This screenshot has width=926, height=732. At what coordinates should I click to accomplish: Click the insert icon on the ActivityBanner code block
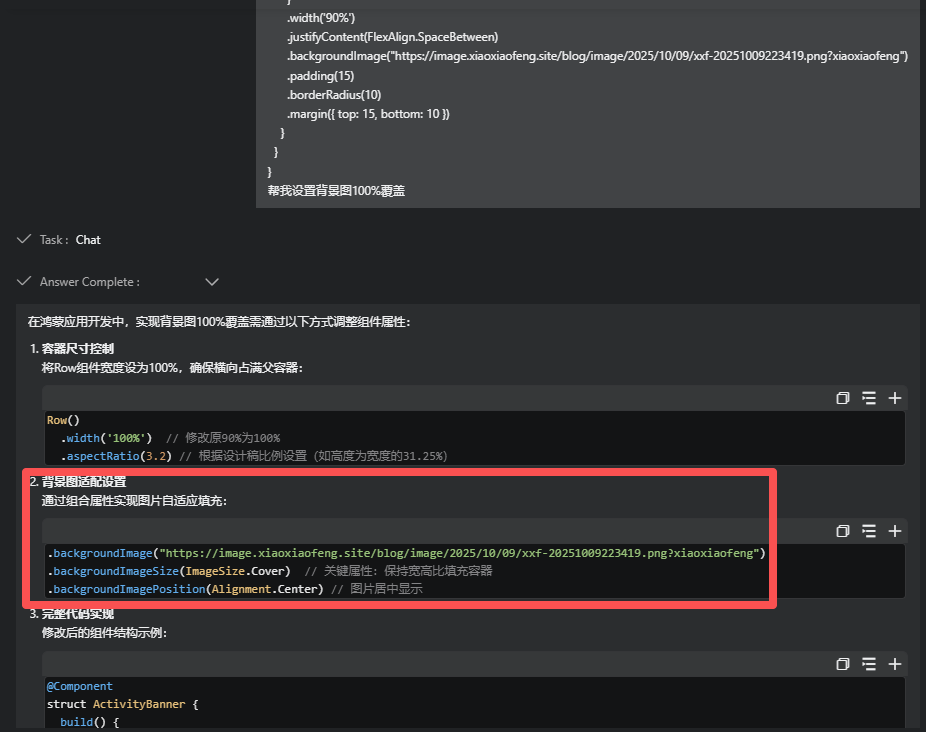click(869, 664)
